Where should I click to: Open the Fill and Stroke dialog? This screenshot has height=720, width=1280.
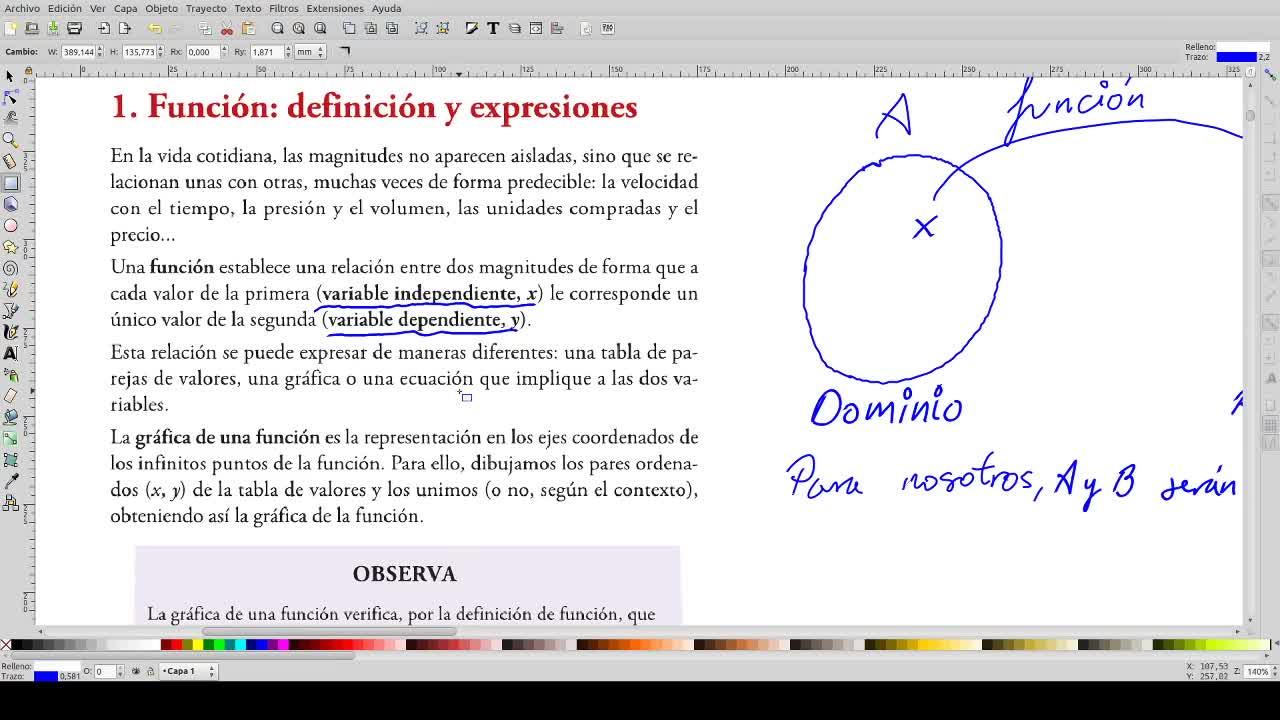pos(472,28)
